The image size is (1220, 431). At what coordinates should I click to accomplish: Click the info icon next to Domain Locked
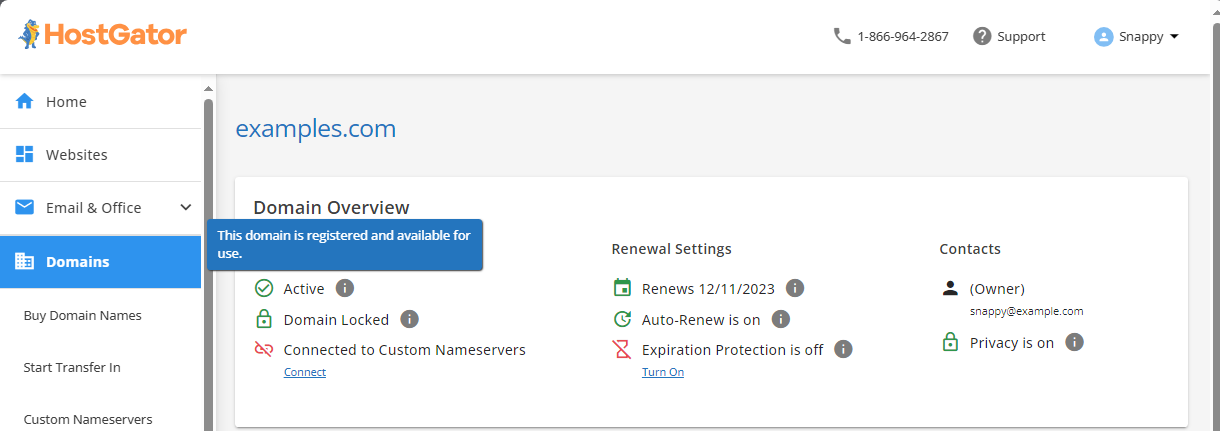click(409, 319)
